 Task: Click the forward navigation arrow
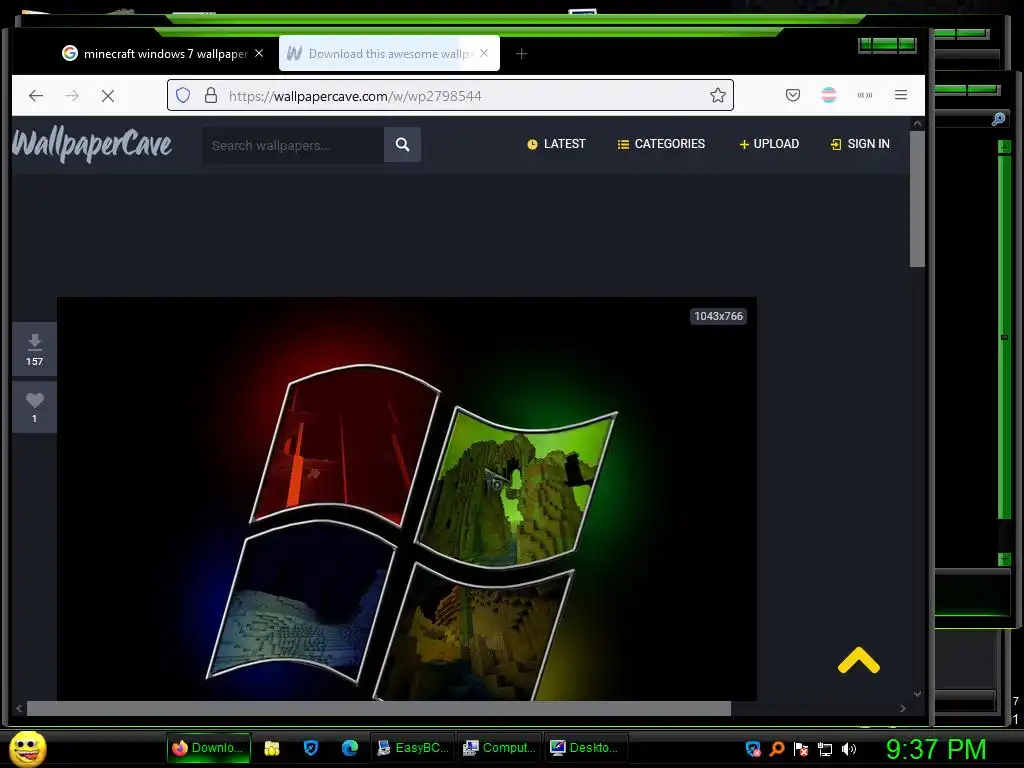(72, 96)
